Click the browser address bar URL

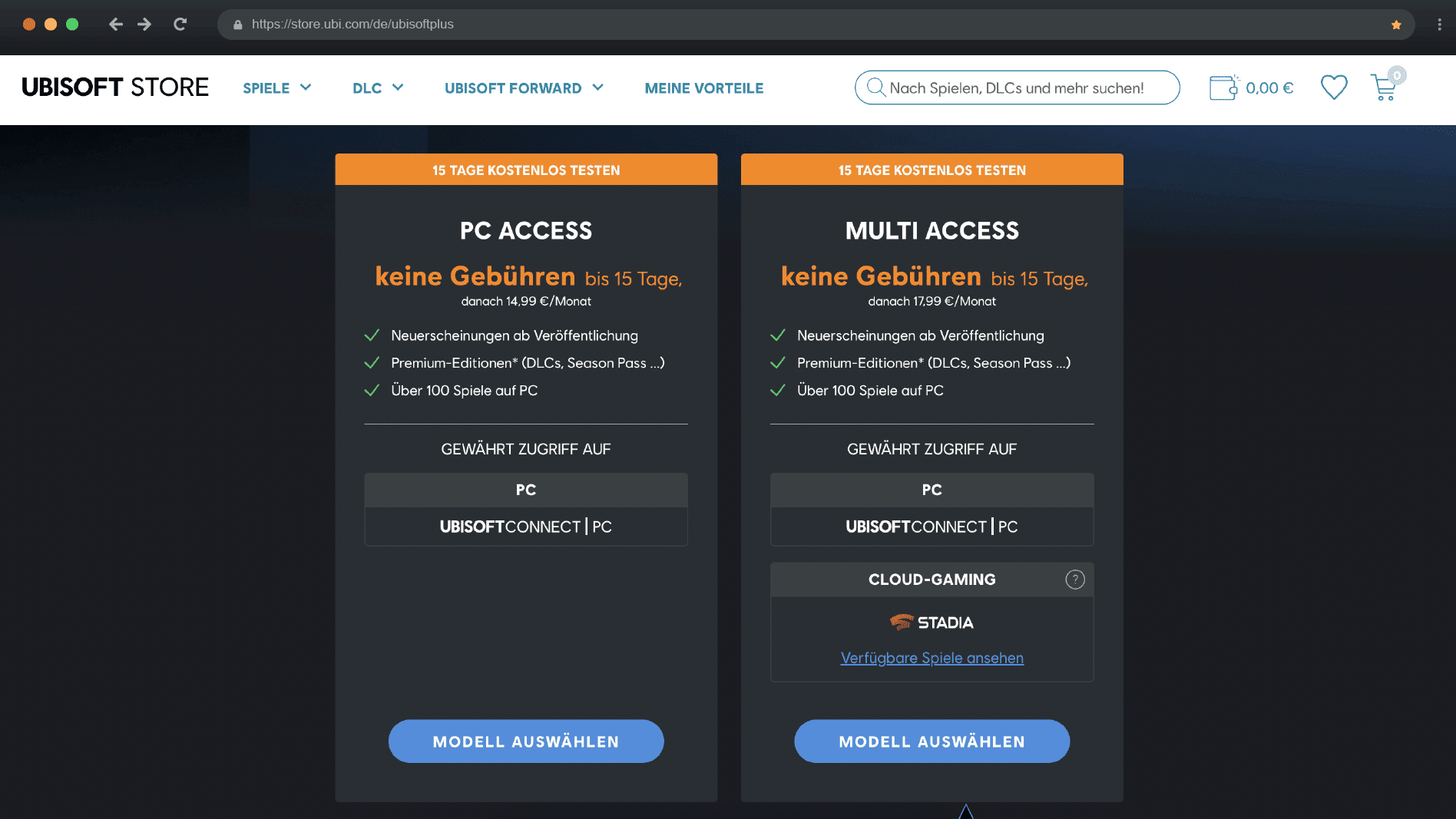[x=352, y=24]
